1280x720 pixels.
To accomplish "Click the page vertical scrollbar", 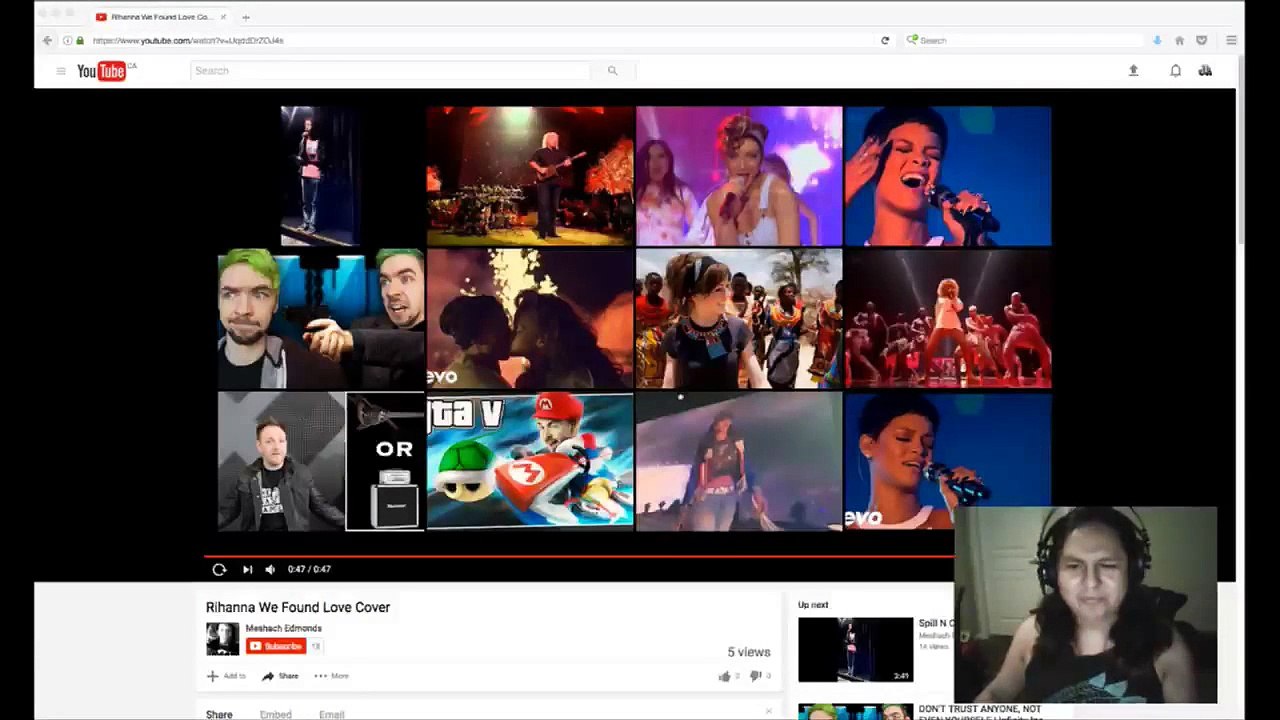I will [1241, 150].
